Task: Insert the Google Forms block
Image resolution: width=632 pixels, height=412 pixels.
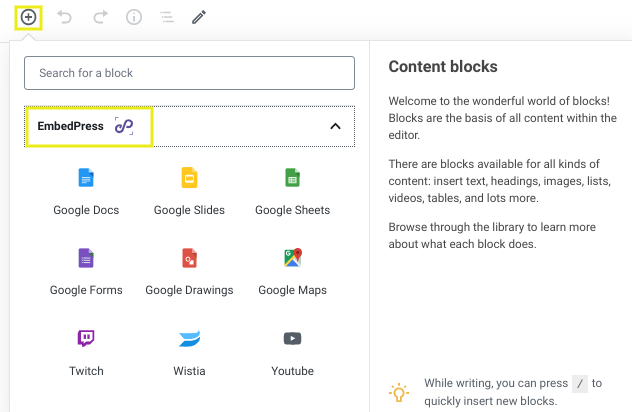Action: click(86, 273)
